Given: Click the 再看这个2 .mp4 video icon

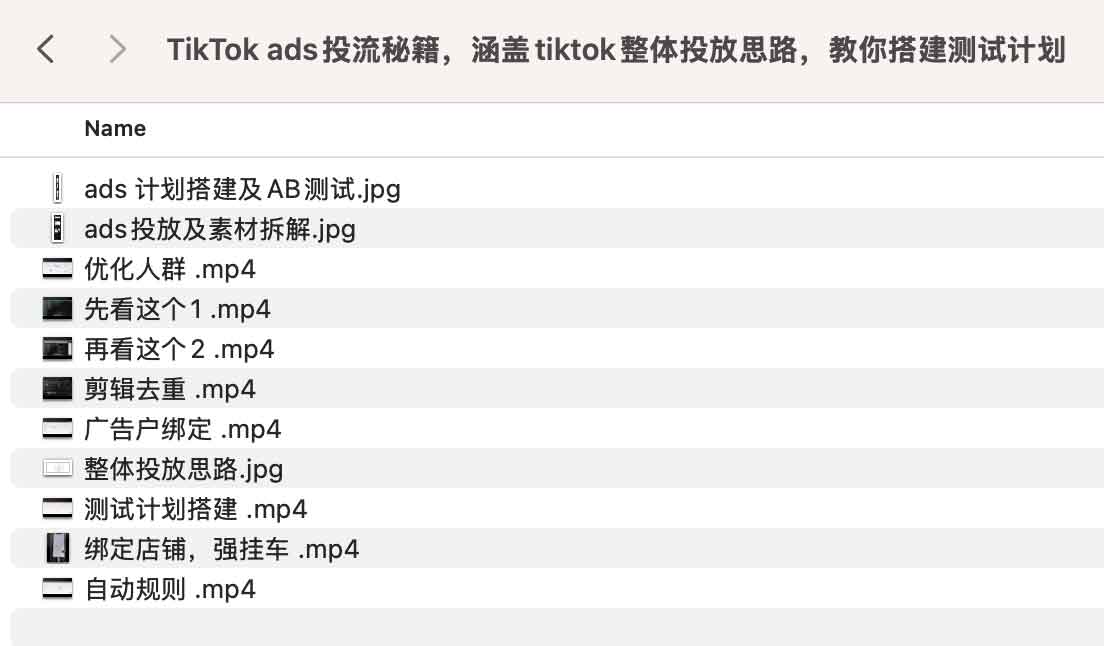Looking at the screenshot, I should tap(58, 349).
